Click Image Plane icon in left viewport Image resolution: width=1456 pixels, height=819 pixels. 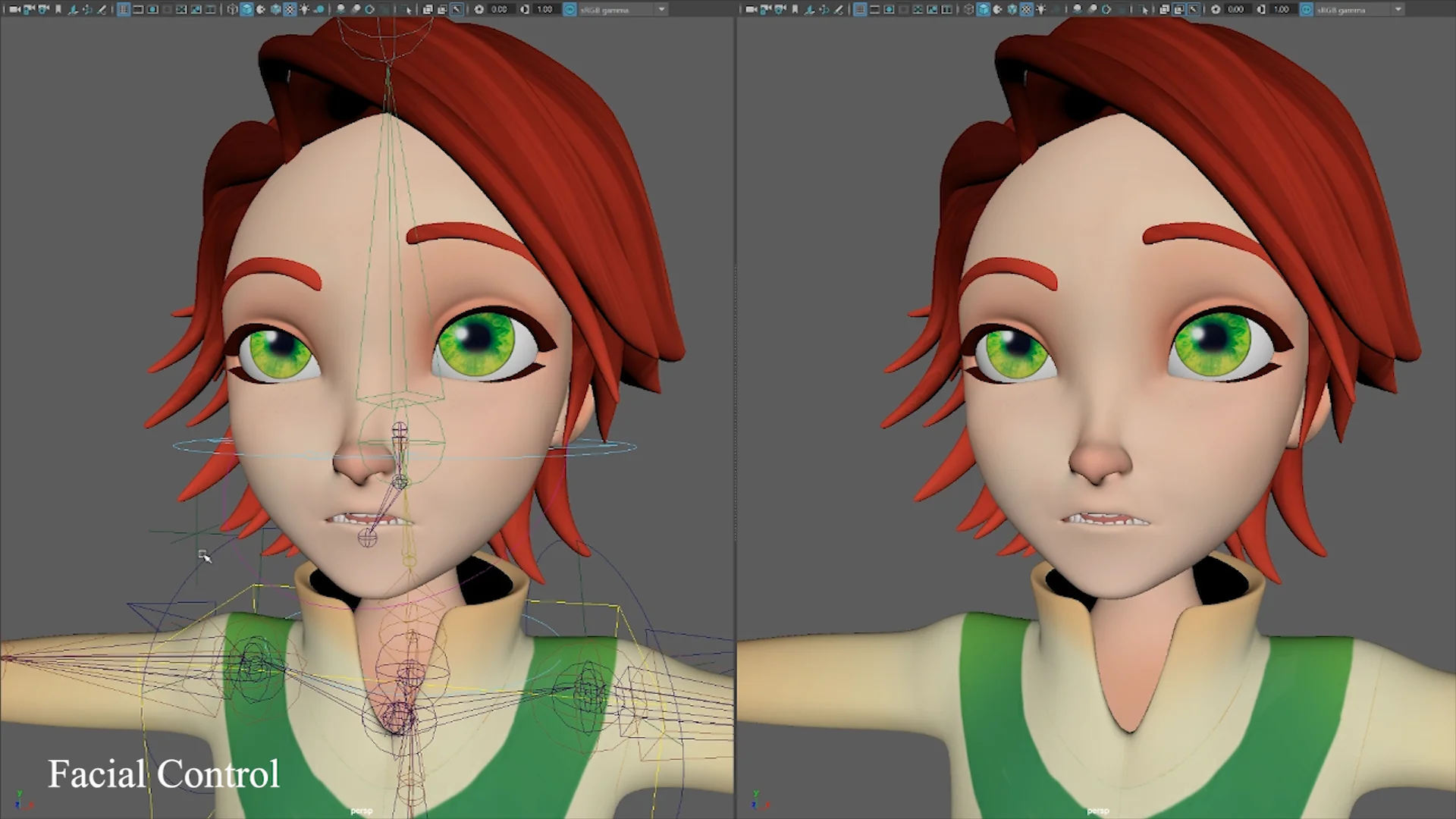73,9
